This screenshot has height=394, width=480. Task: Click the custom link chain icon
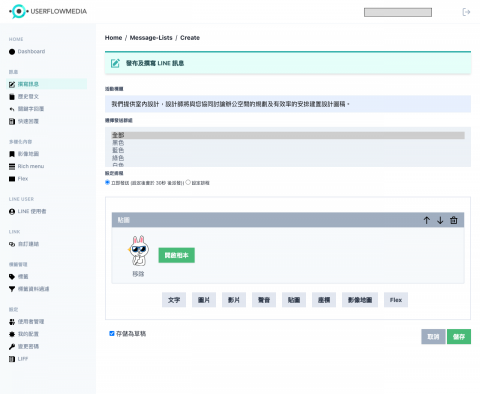click(12, 244)
